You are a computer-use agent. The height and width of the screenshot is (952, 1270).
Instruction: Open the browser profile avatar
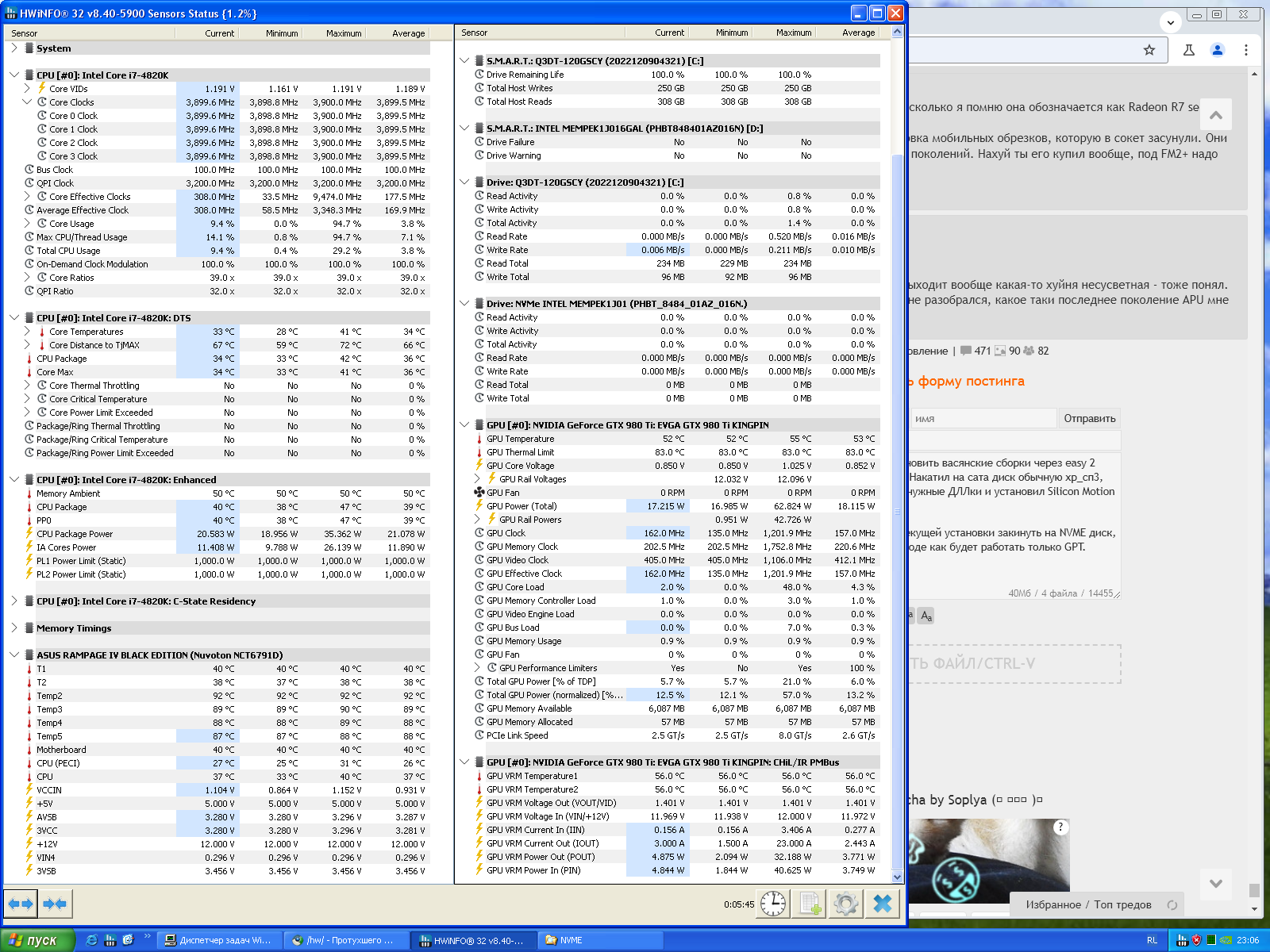1218,50
